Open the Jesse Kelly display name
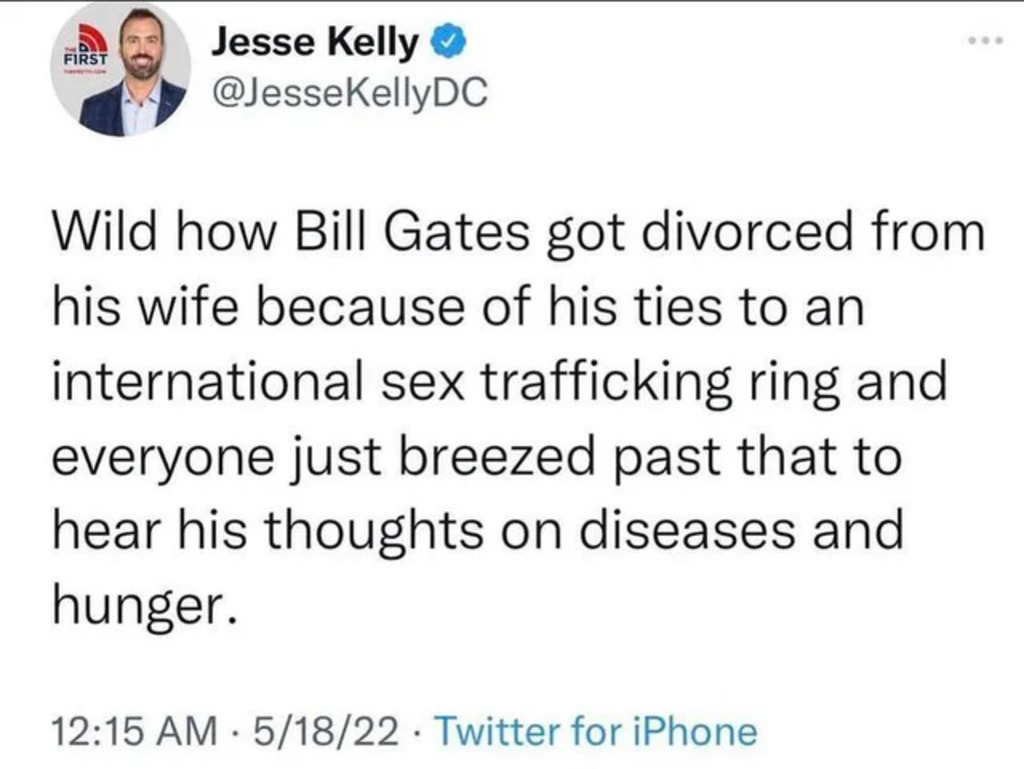This screenshot has width=1024, height=769. click(317, 43)
